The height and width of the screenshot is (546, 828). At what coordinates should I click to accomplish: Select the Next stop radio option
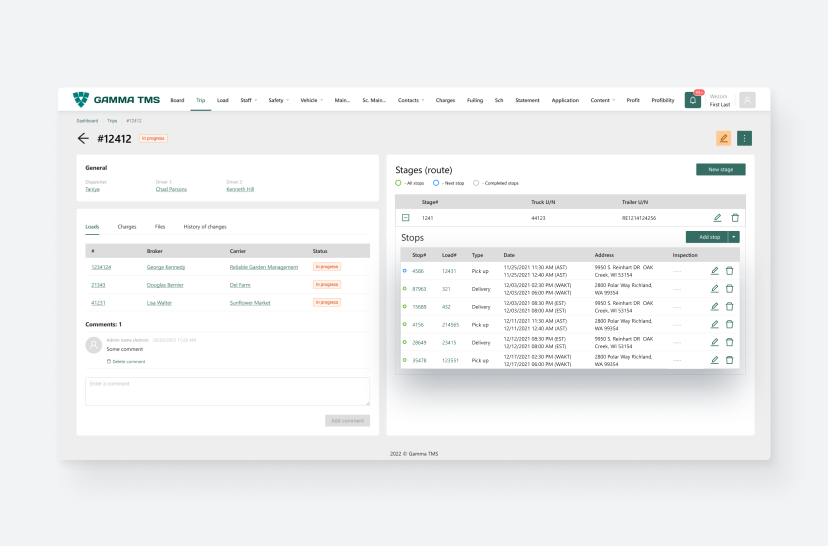pyautogui.click(x=436, y=183)
